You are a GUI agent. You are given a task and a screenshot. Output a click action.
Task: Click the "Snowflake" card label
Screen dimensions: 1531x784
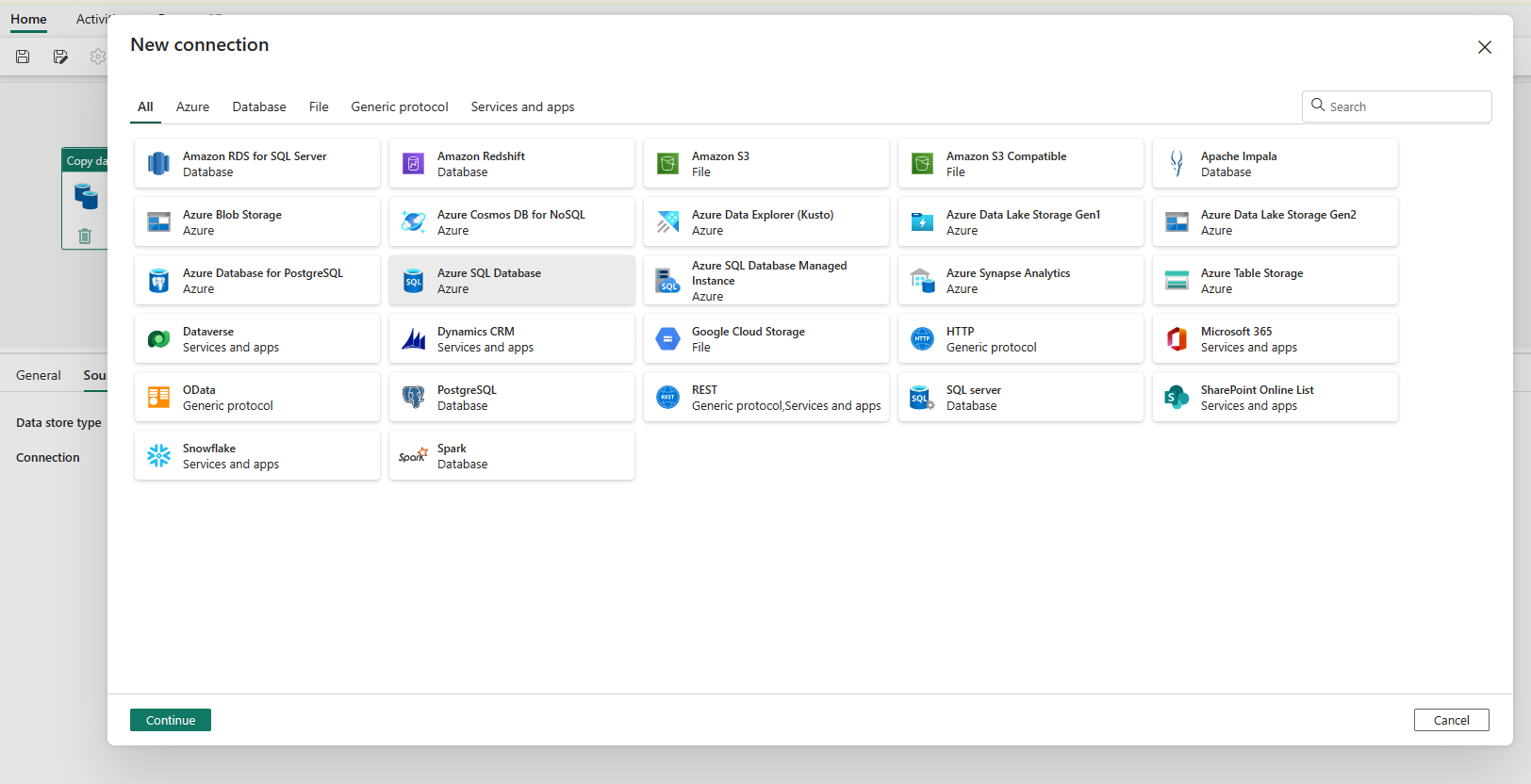(209, 449)
